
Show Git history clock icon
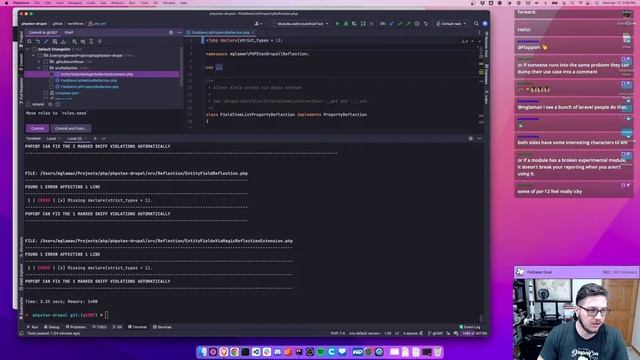[417, 24]
